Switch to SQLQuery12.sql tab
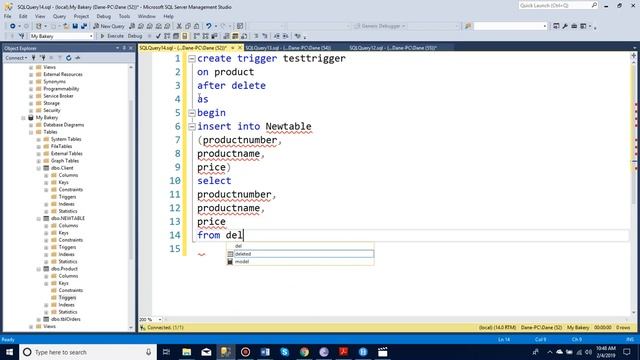 tap(393, 48)
